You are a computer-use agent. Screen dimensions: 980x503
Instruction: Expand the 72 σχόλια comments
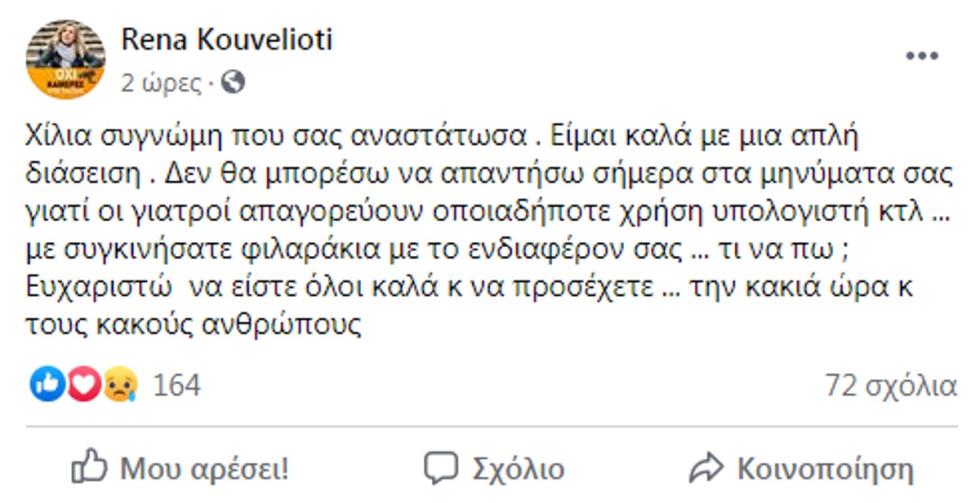891,385
